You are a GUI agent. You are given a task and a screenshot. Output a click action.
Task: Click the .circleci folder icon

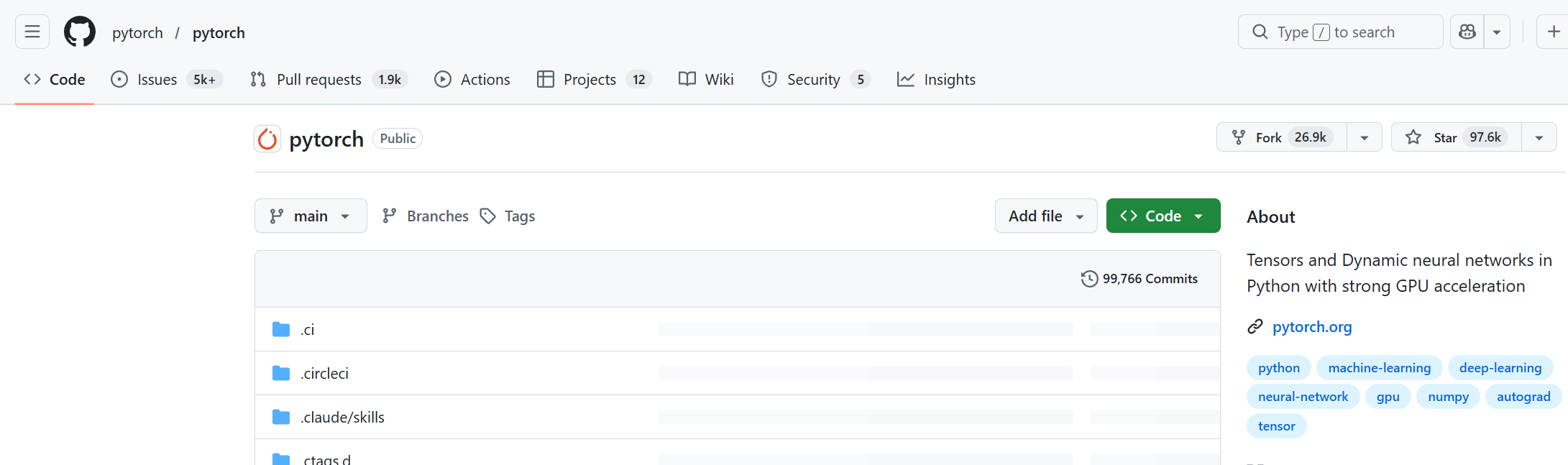(x=281, y=373)
